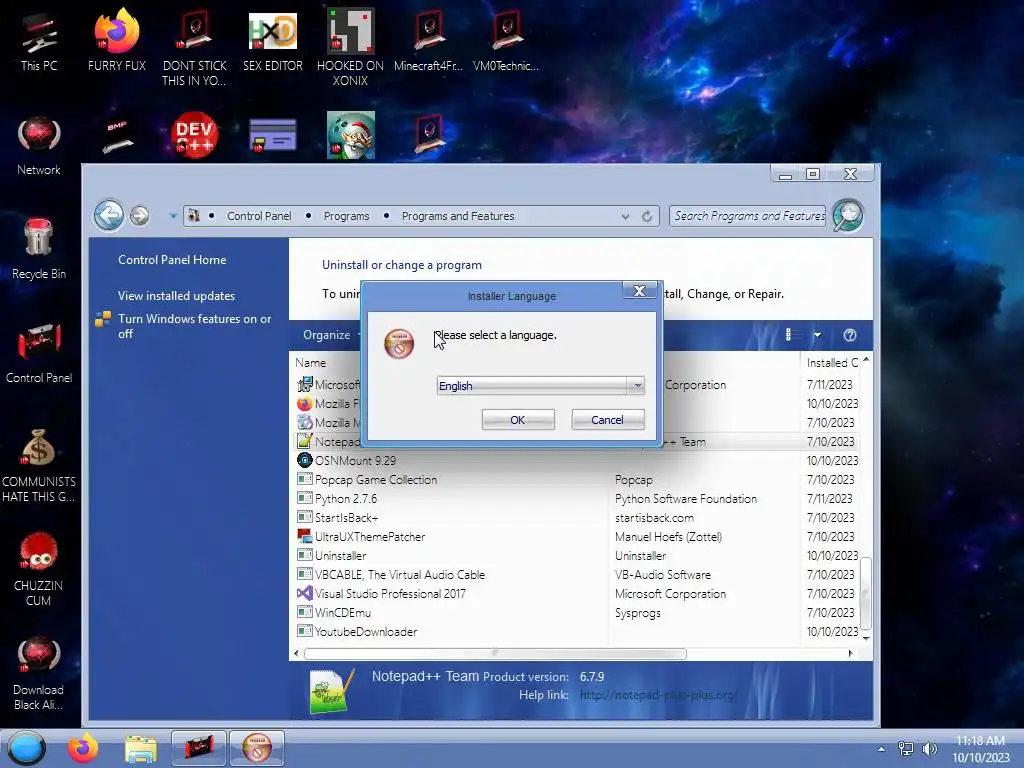The width and height of the screenshot is (1024, 768).
Task: Open the Recycle Bin
Action: (x=39, y=249)
